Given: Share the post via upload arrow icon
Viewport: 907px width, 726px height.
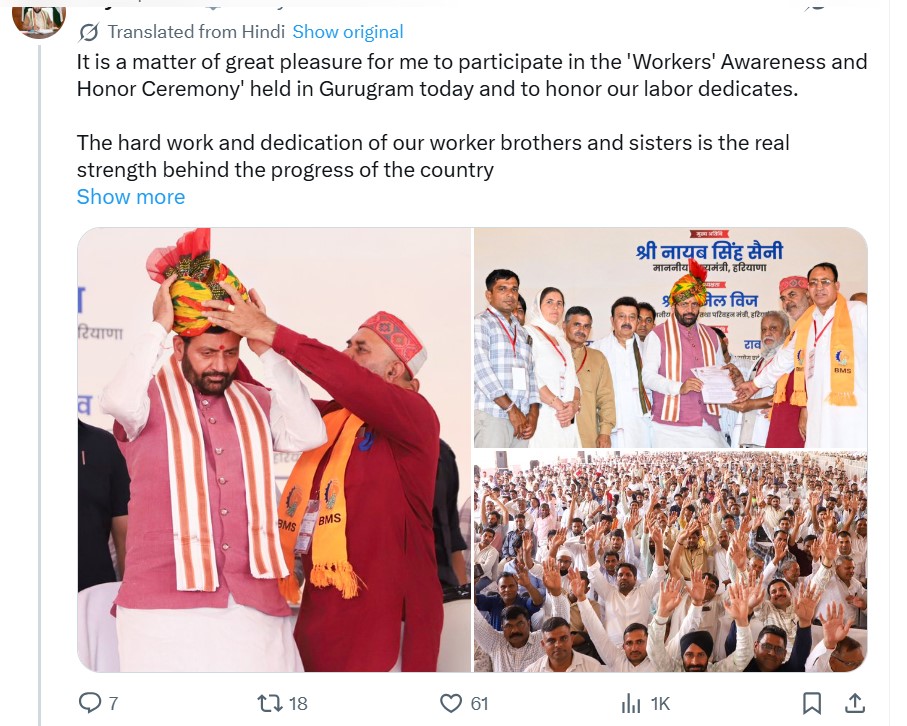Looking at the screenshot, I should click(854, 703).
